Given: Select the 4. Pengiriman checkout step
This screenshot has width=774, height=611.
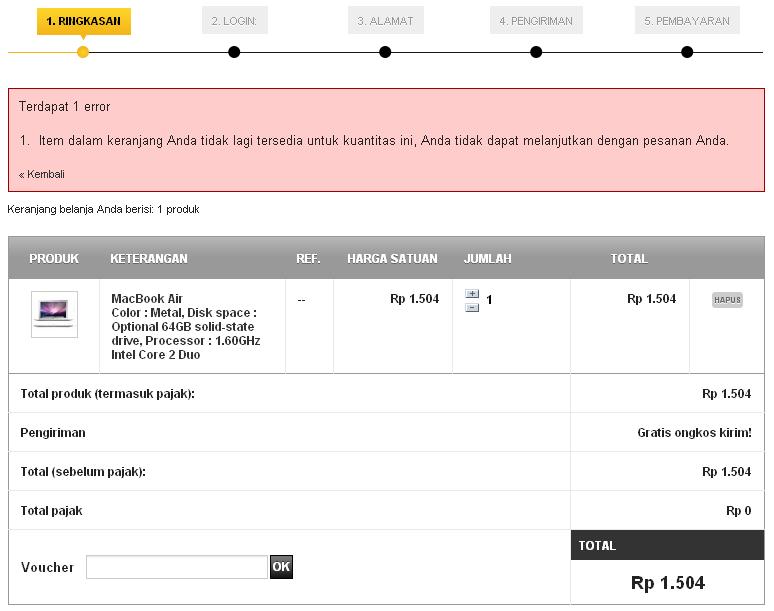Looking at the screenshot, I should [536, 21].
